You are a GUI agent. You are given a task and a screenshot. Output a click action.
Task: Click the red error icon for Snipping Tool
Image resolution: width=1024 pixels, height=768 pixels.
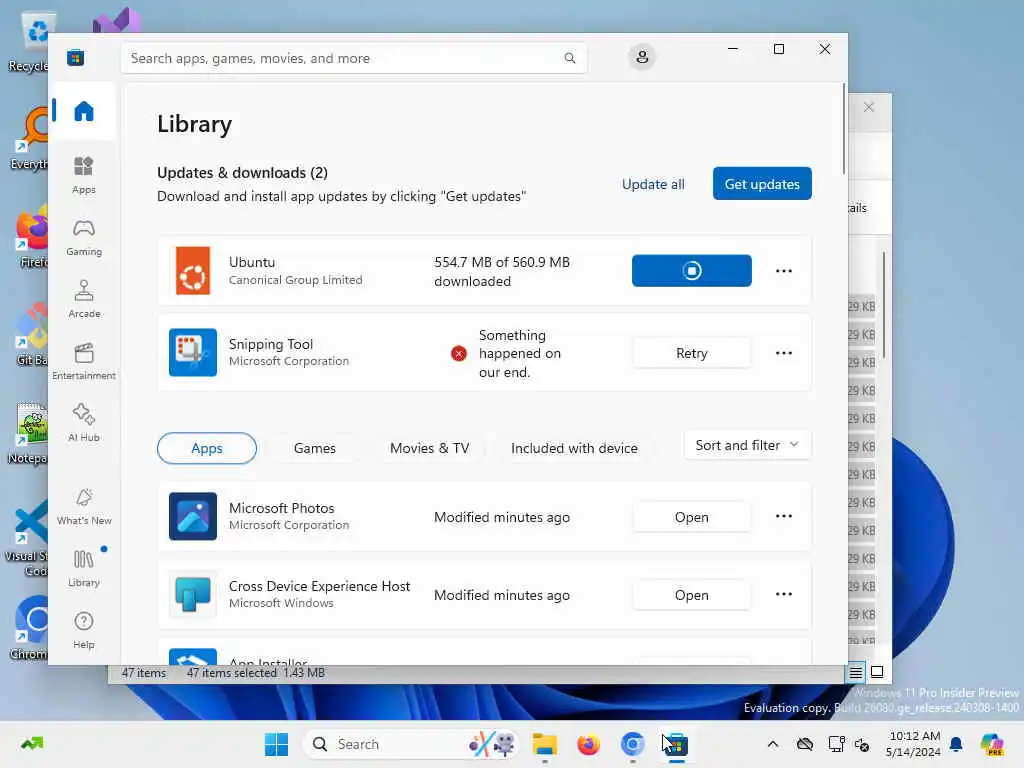pos(459,353)
